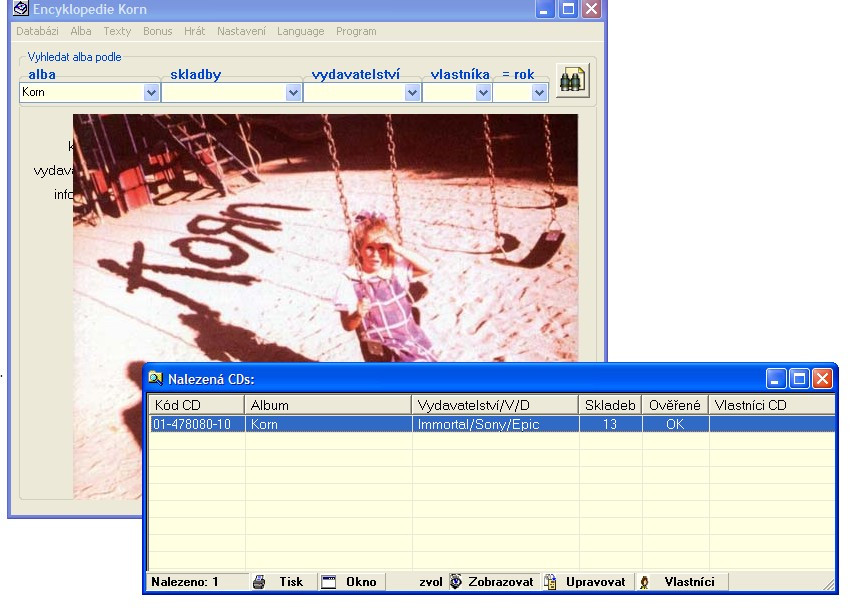Image resolution: width=852 pixels, height=613 pixels.
Task: Open the Nastavení menu
Action: click(241, 31)
